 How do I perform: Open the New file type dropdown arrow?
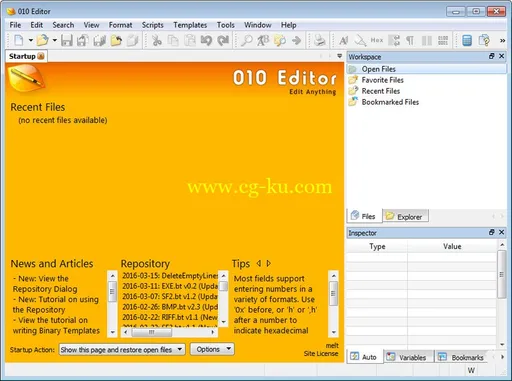(x=30, y=40)
